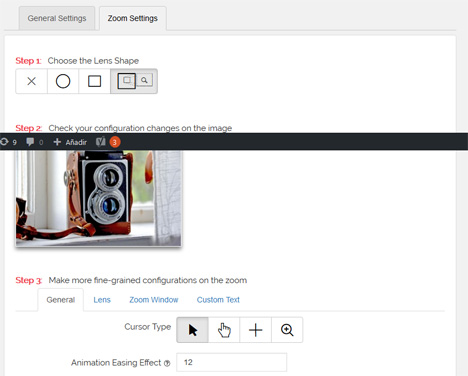The image size is (468, 376).
Task: Click the Cursor Type label
Action: click(x=148, y=327)
